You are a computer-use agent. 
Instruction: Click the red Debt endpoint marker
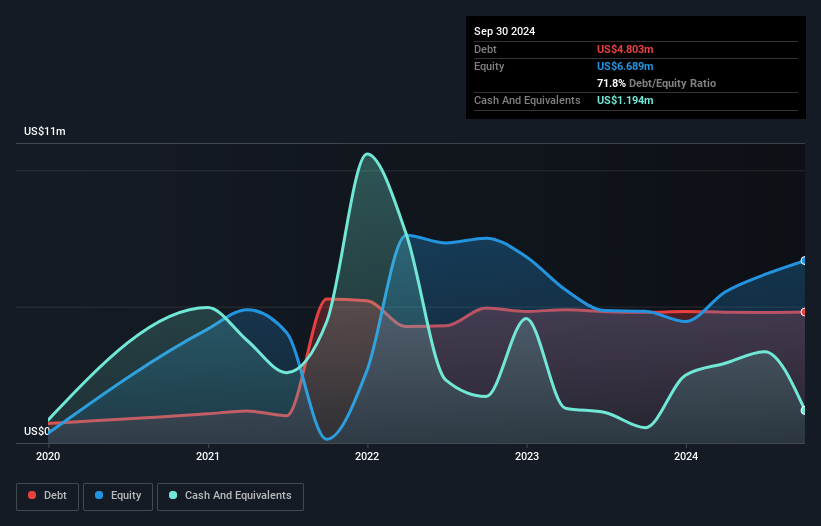804,312
